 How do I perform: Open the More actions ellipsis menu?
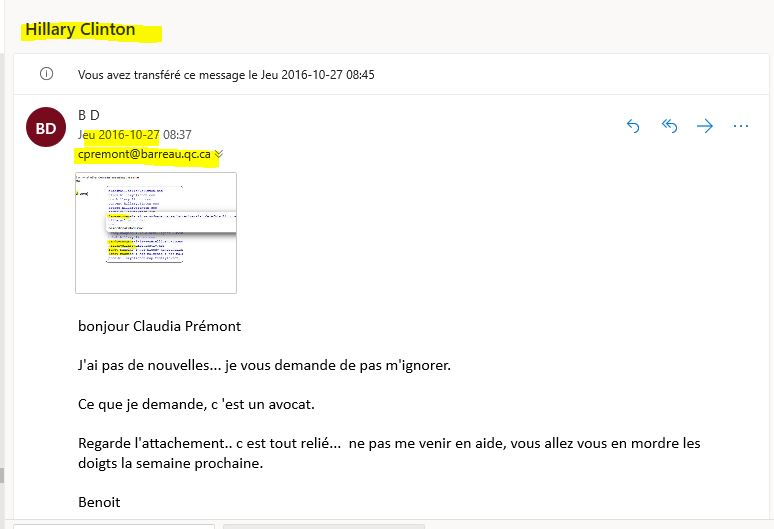coord(741,126)
